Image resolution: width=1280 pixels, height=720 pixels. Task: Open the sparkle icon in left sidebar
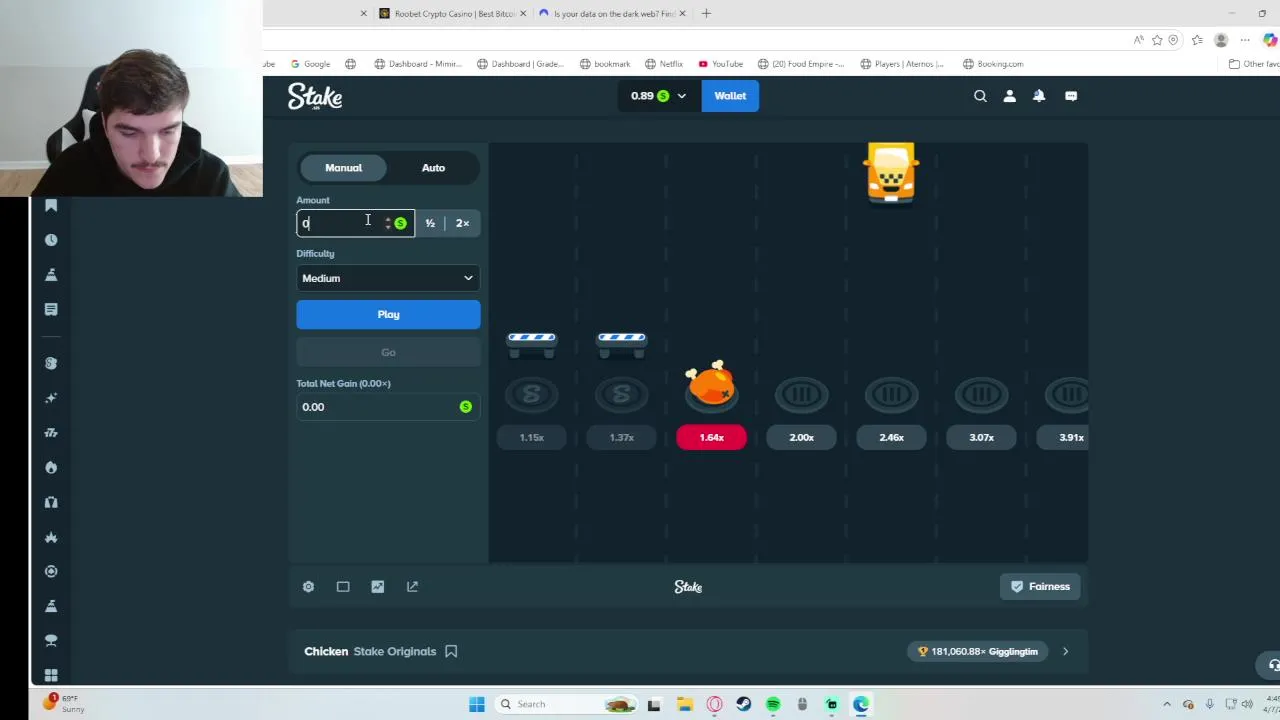(x=51, y=398)
